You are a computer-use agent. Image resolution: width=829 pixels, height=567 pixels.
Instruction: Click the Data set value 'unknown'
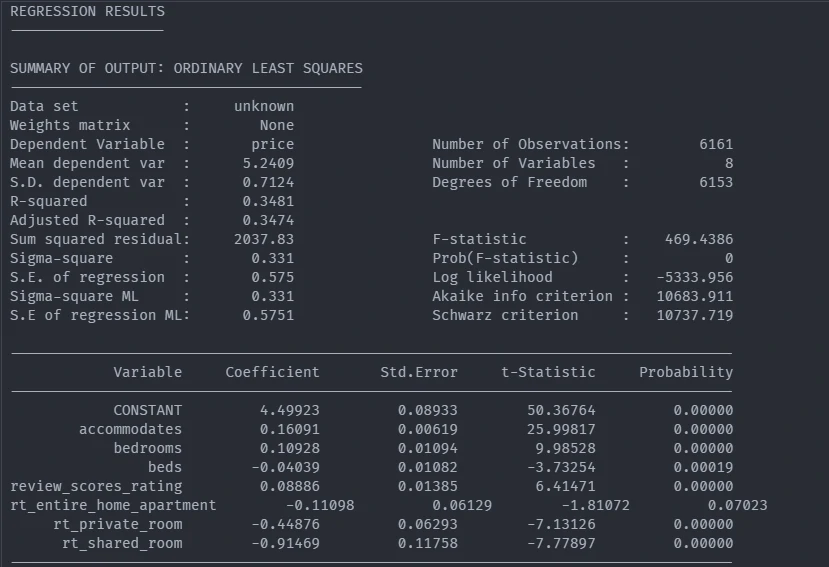tap(264, 106)
